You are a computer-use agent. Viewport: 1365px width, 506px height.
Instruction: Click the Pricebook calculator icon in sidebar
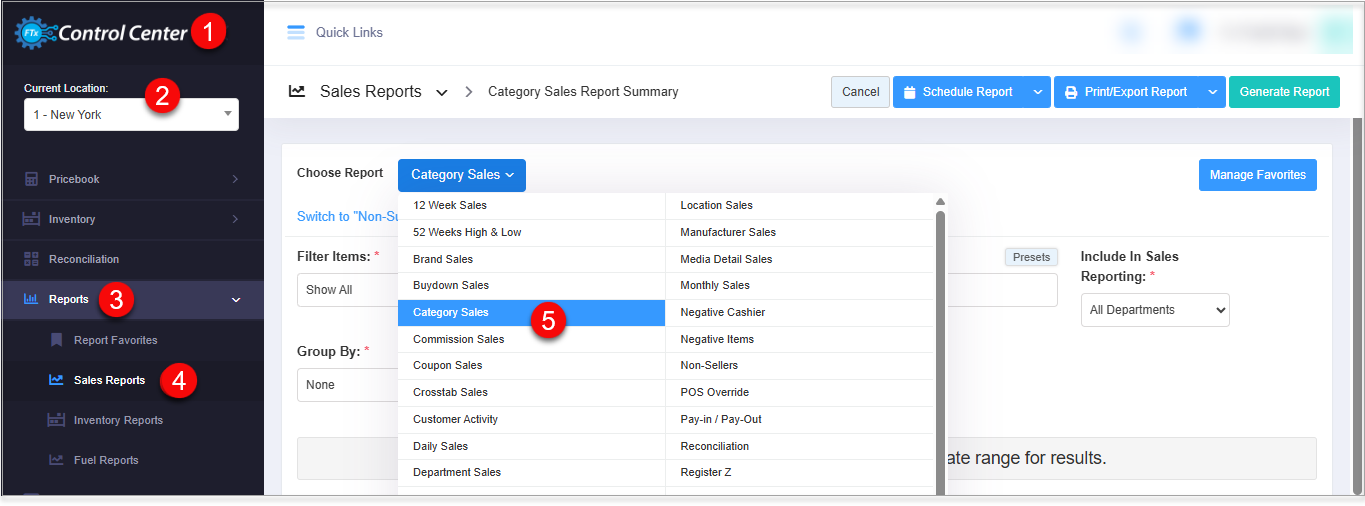tap(30, 179)
